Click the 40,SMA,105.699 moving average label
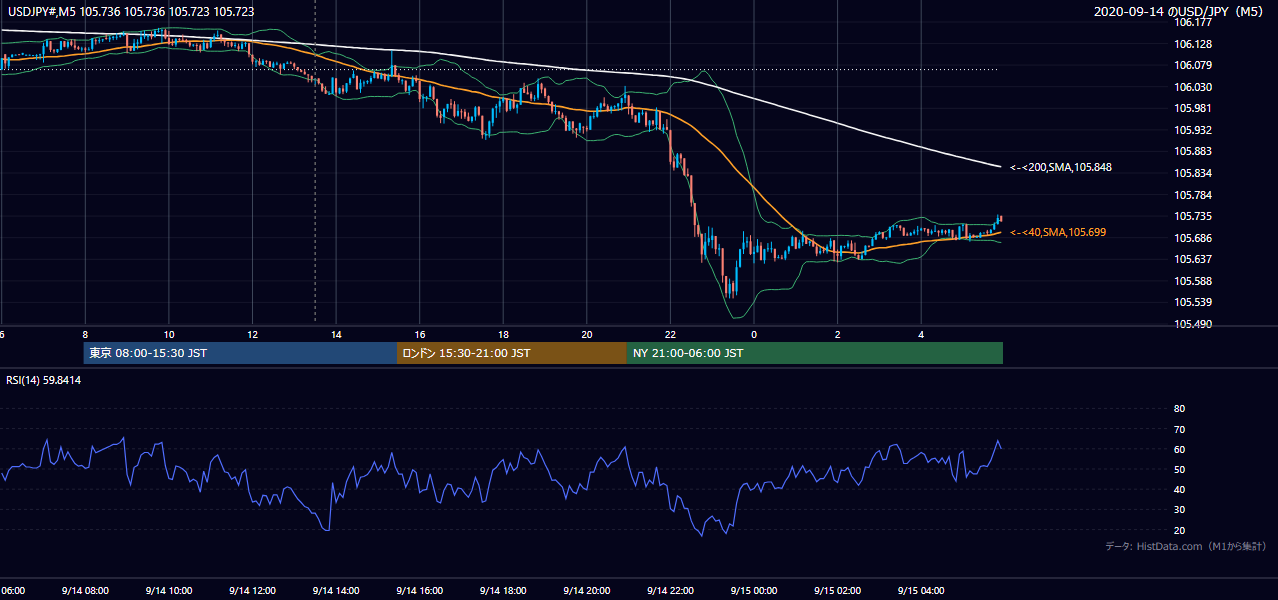The width and height of the screenshot is (1278, 600). 1057,232
